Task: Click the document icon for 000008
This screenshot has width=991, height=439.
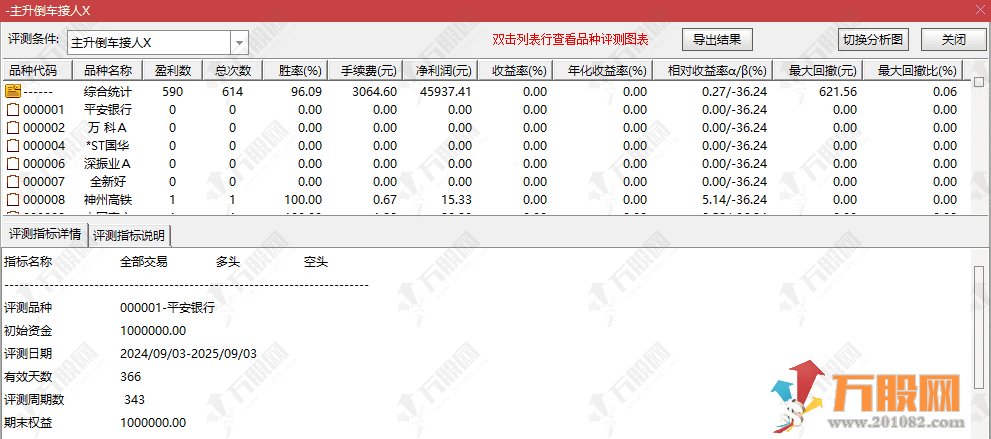Action: click(x=13, y=200)
